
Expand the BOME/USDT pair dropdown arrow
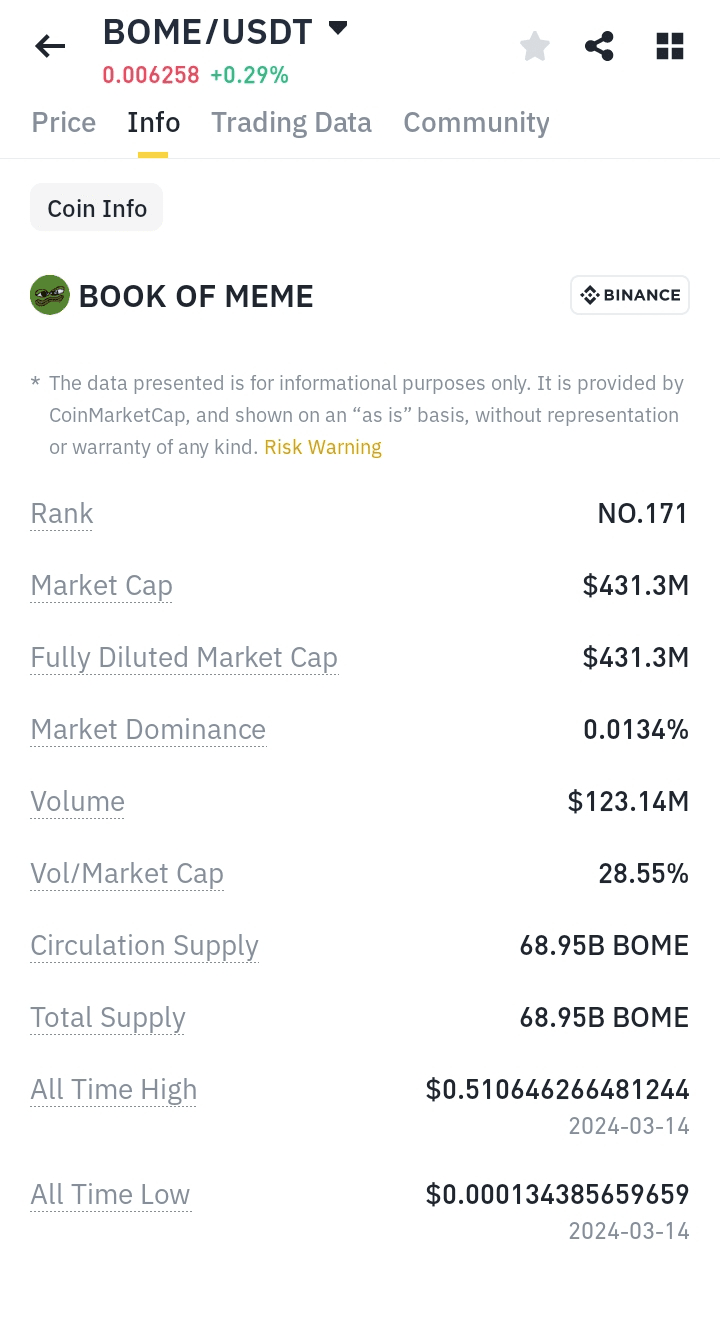pos(338,28)
